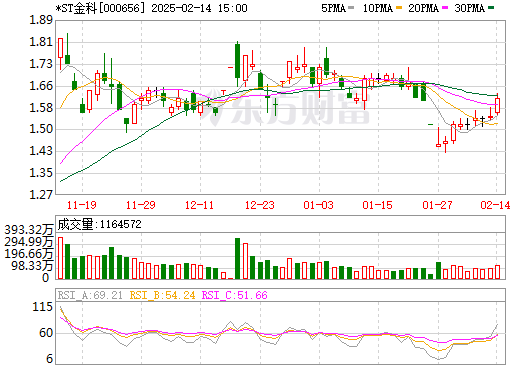Image resolution: width=520 pixels, height=365 pixels.
Task: Click the 01-27 date axis label
Action: pyautogui.click(x=437, y=205)
